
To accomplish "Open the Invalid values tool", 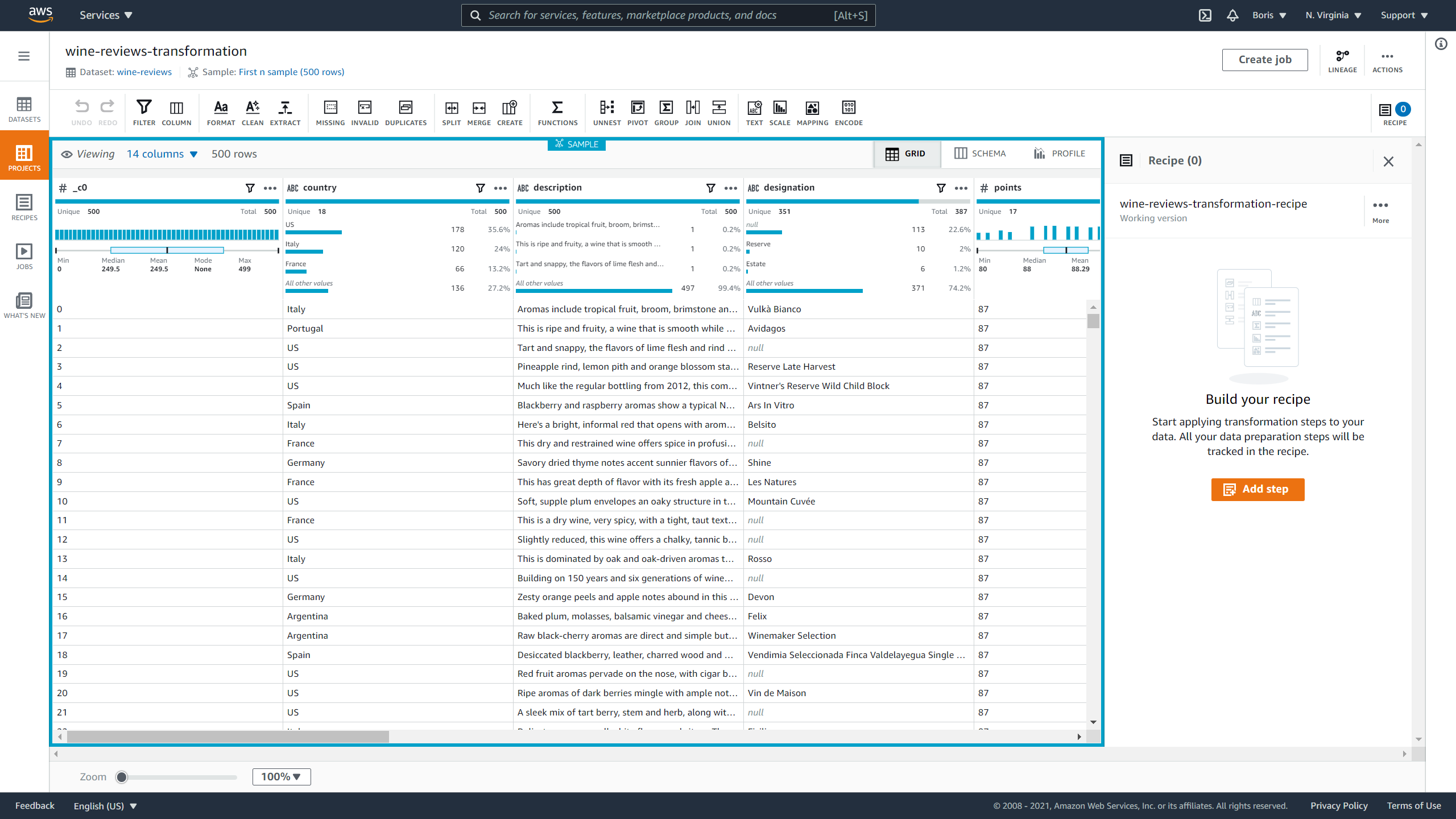I will coord(365,113).
